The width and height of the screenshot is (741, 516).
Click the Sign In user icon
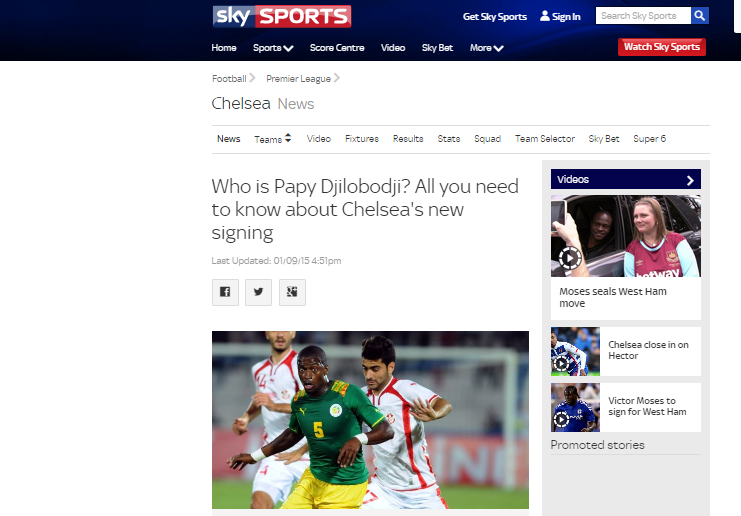tap(545, 16)
